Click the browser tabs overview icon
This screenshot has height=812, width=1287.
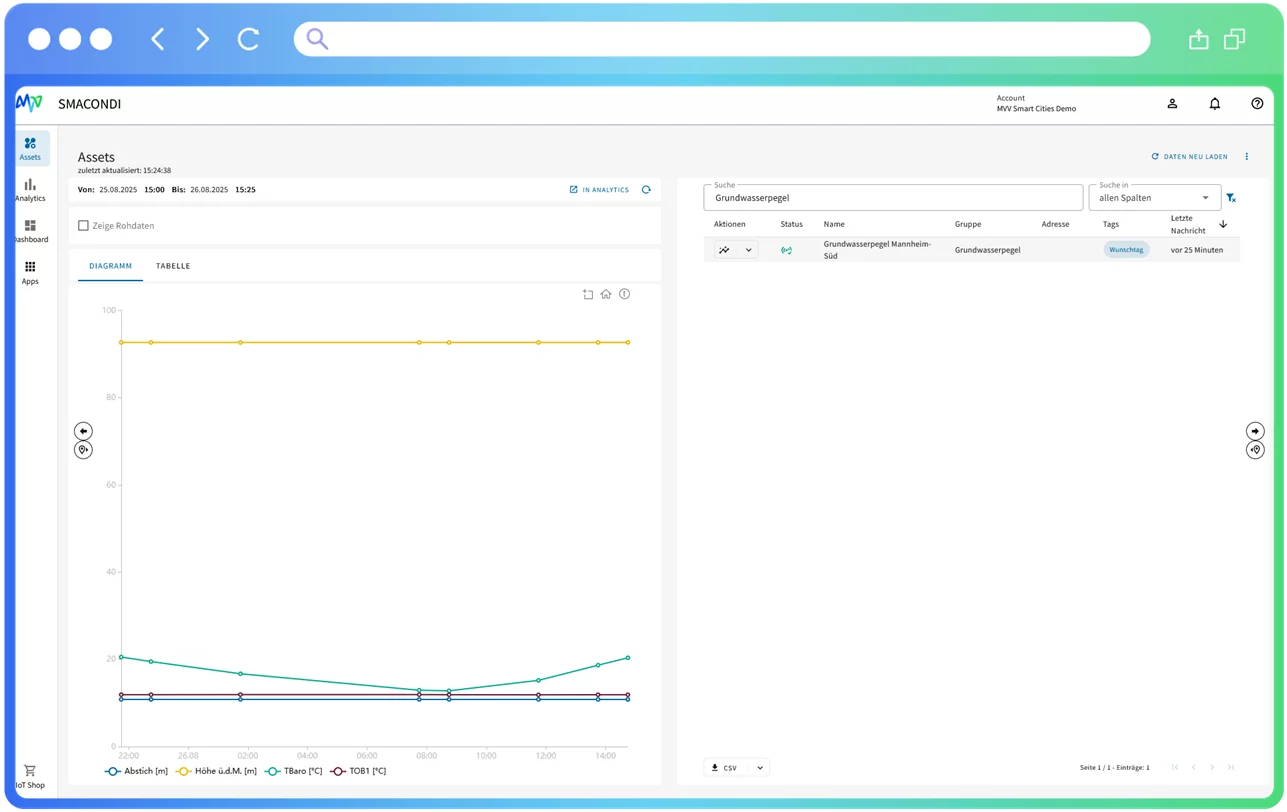(x=1235, y=39)
